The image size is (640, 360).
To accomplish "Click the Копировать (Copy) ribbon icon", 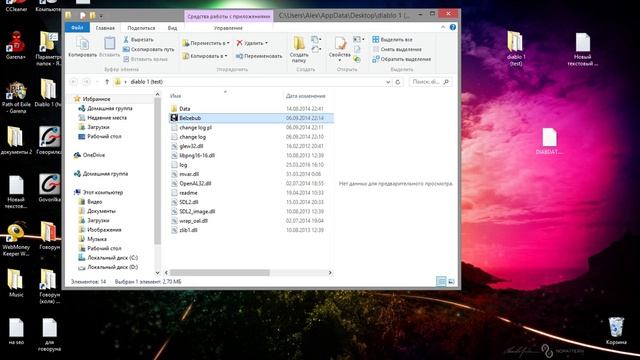I will click(82, 47).
